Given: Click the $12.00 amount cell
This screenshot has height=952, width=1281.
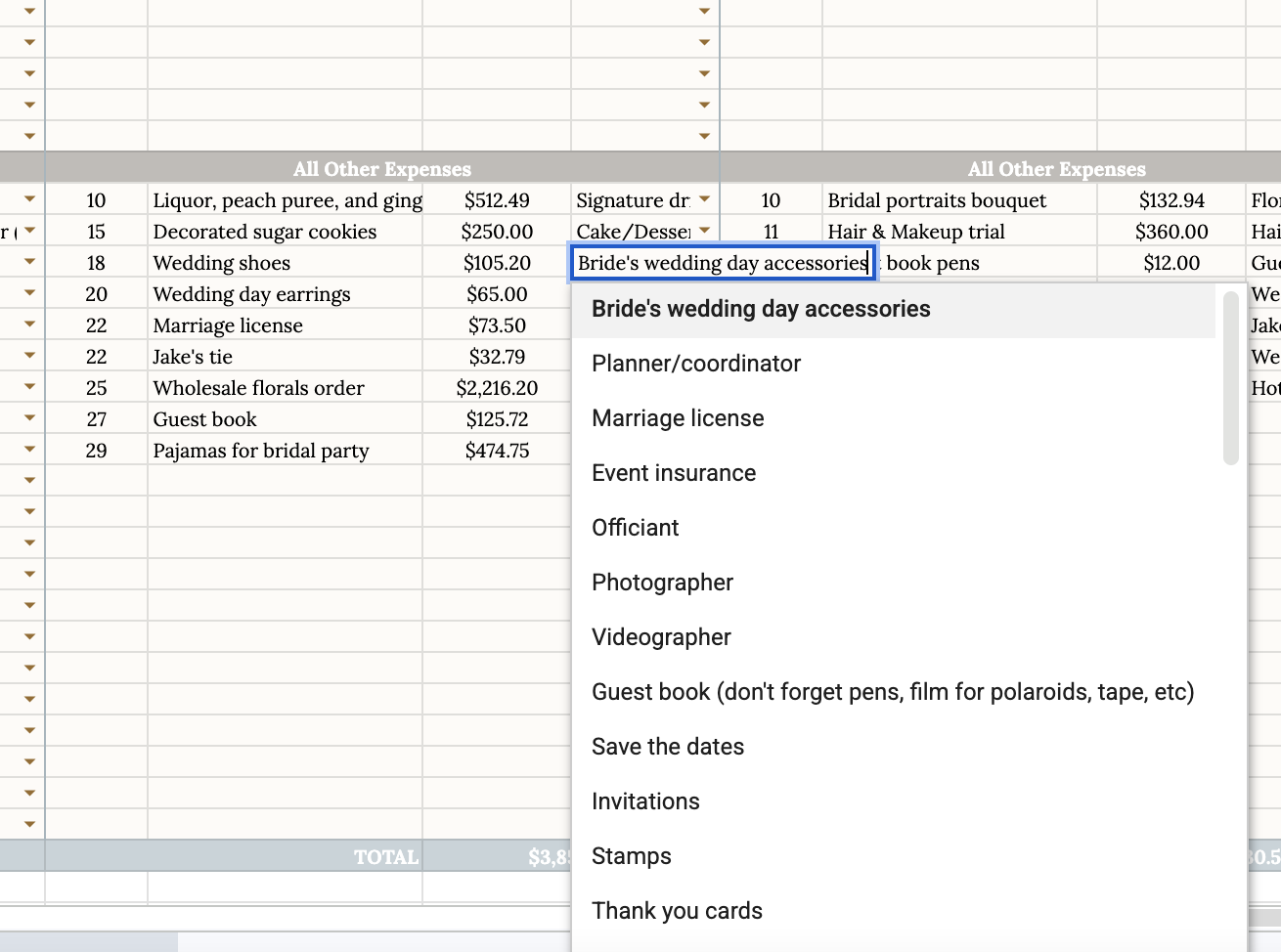Looking at the screenshot, I should (1171, 263).
